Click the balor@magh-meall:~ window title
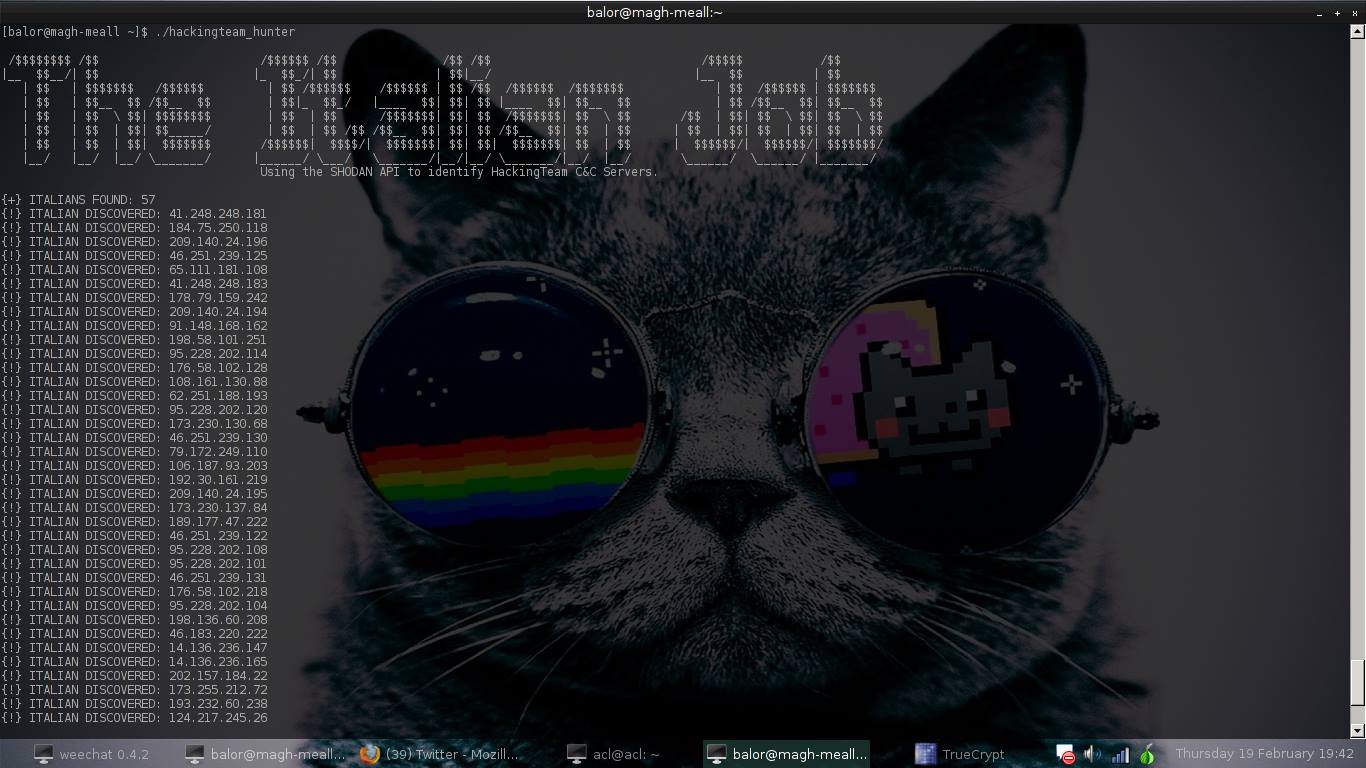Image resolution: width=1366 pixels, height=768 pixels. click(x=655, y=12)
